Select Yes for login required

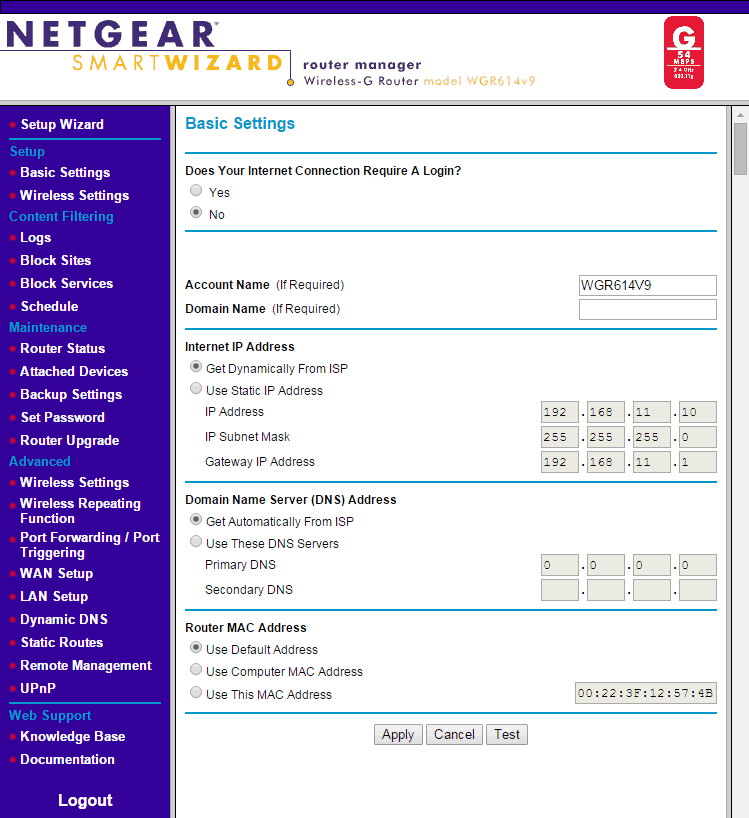196,191
